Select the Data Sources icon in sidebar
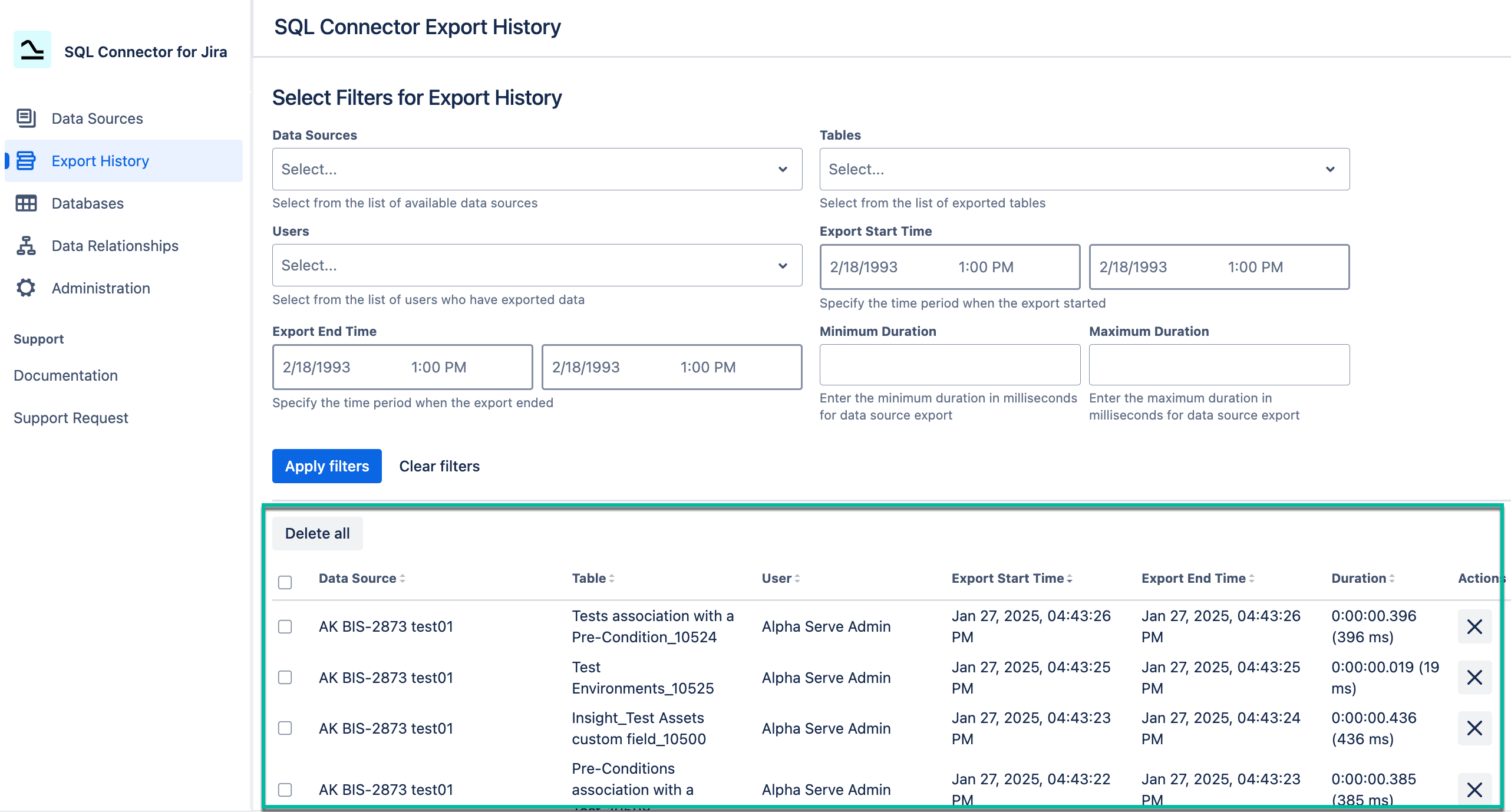The width and height of the screenshot is (1511, 812). coord(26,117)
